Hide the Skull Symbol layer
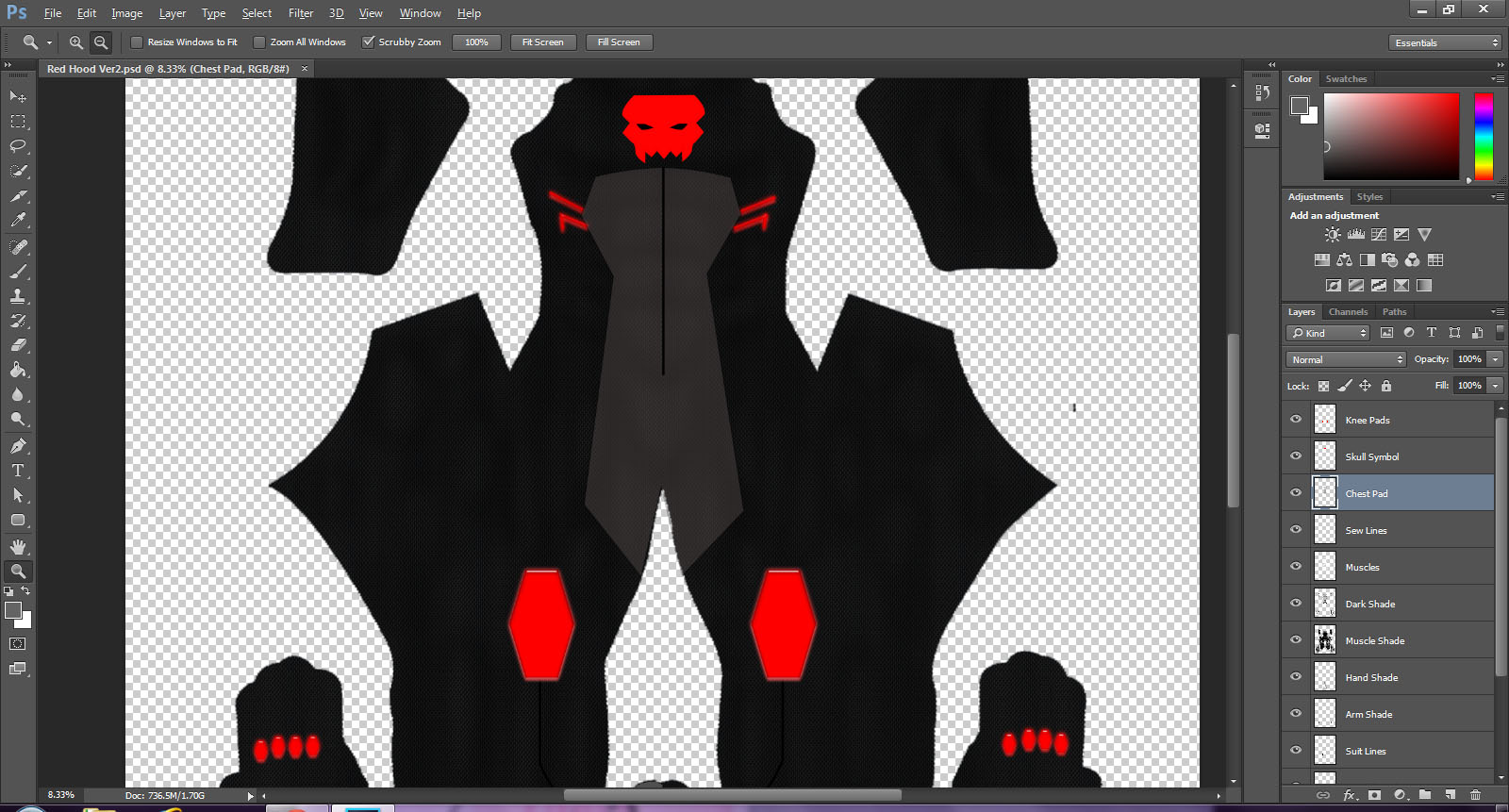This screenshot has width=1509, height=812. click(1296, 456)
